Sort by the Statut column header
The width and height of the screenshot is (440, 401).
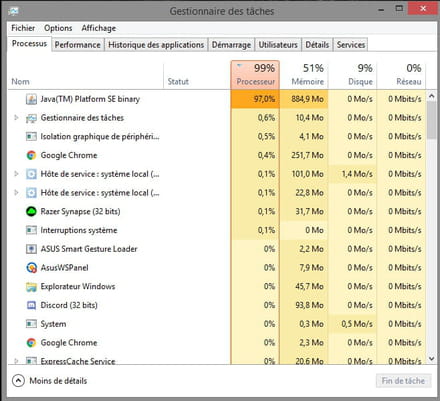pos(197,75)
